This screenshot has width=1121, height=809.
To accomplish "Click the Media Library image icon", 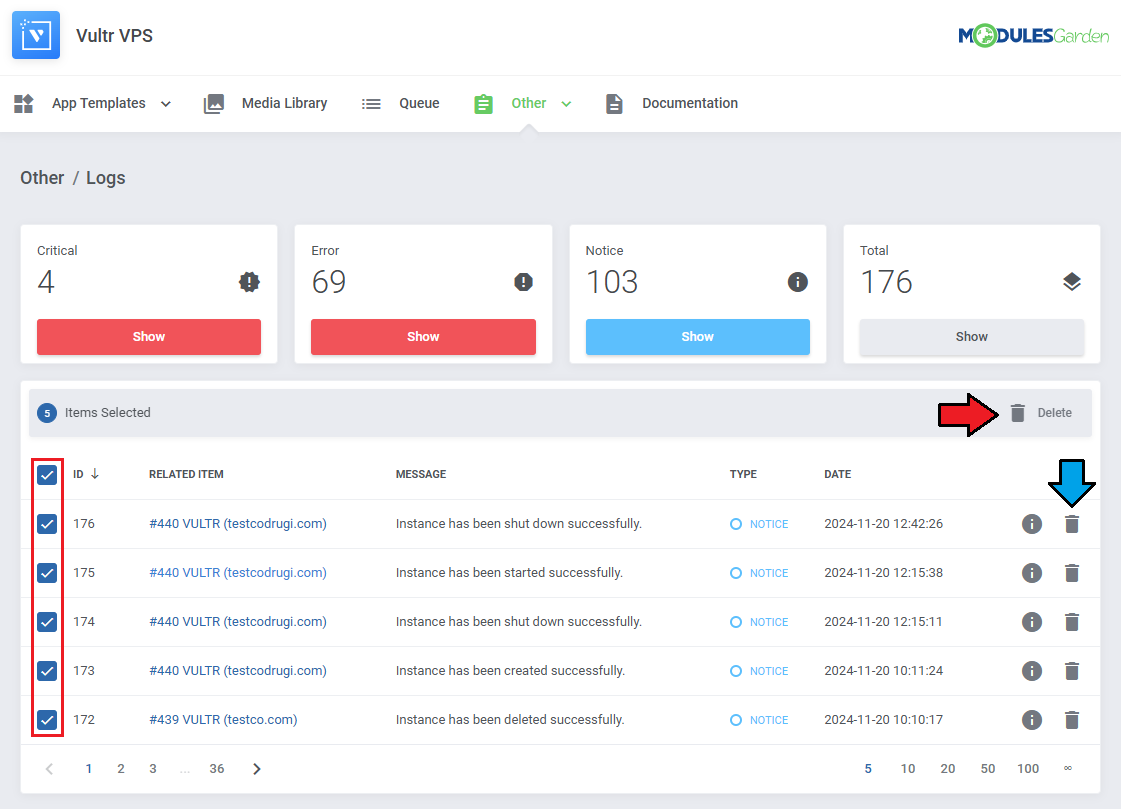I will pyautogui.click(x=214, y=104).
